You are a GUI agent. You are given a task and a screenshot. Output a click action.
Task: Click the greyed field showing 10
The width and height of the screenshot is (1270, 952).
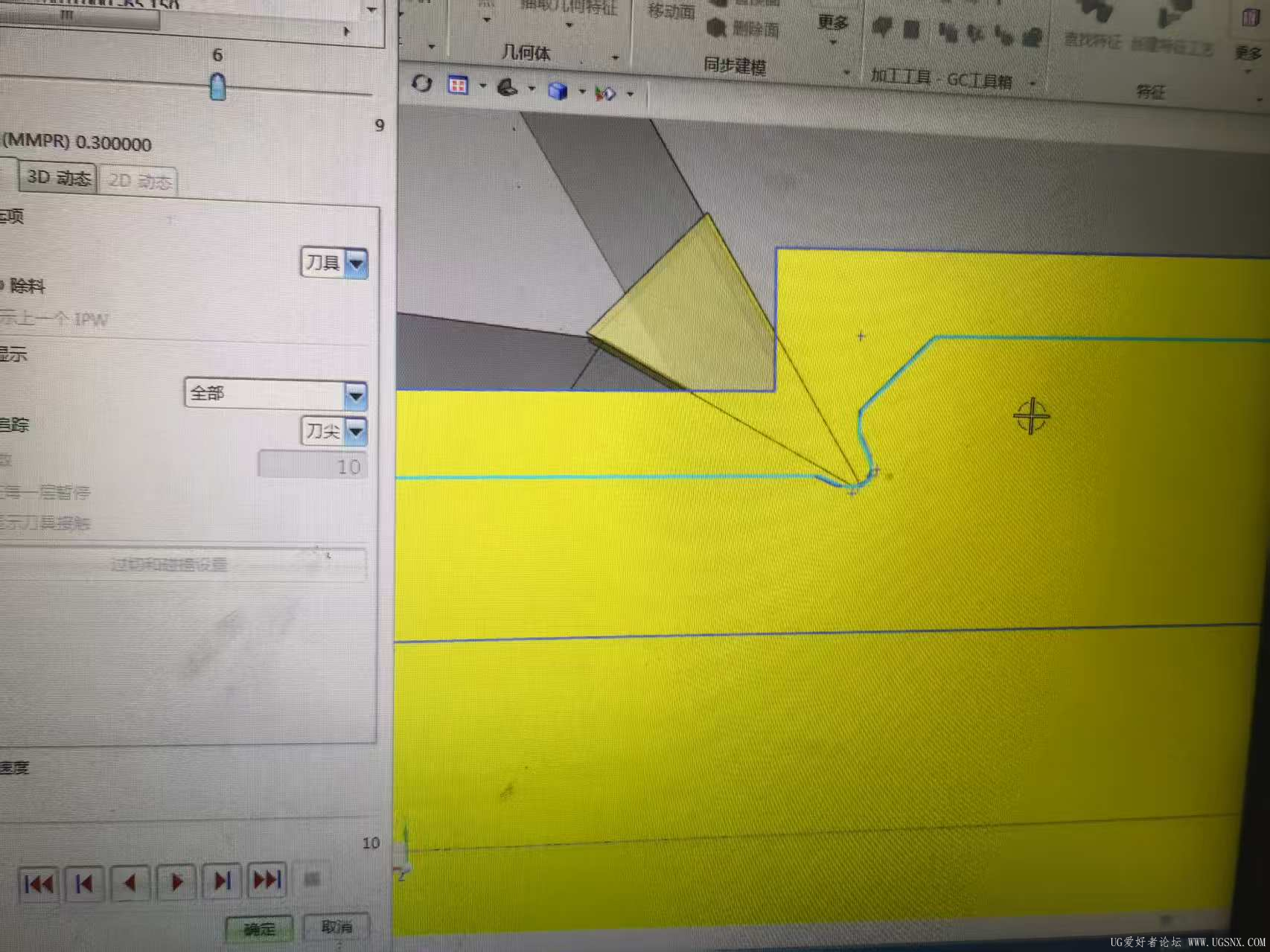312,466
